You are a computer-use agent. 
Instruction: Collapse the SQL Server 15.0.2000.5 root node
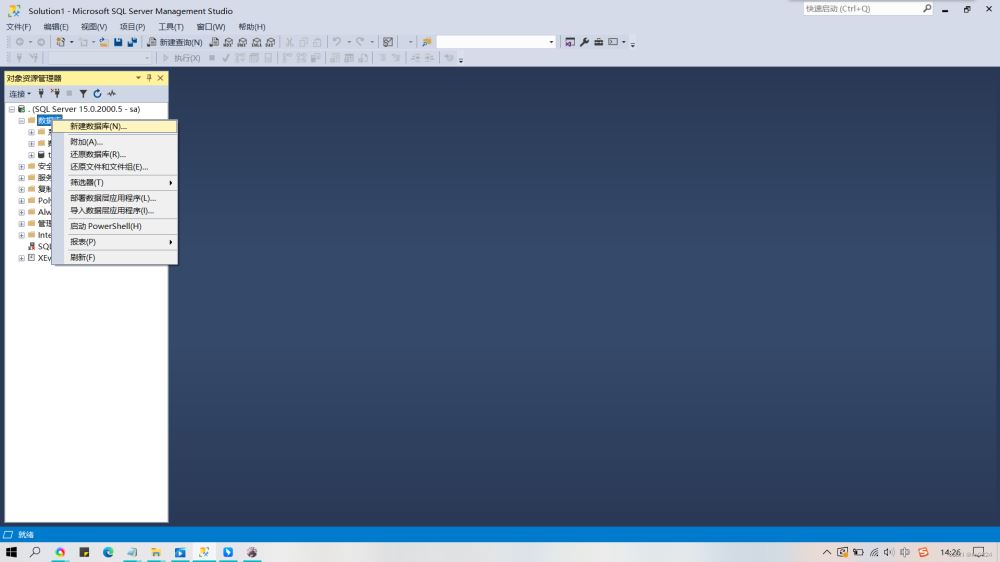point(12,109)
